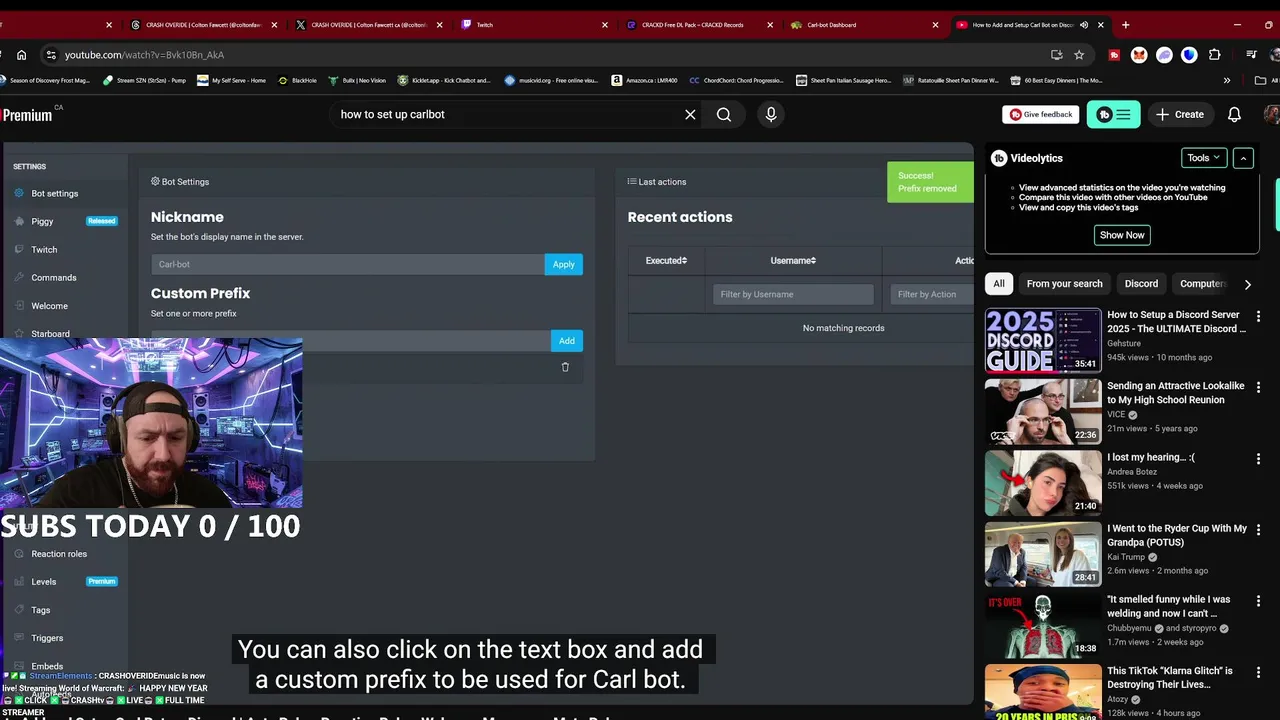The height and width of the screenshot is (720, 1280).
Task: Collapse the Videolytics panel with chevron
Action: point(1243,158)
